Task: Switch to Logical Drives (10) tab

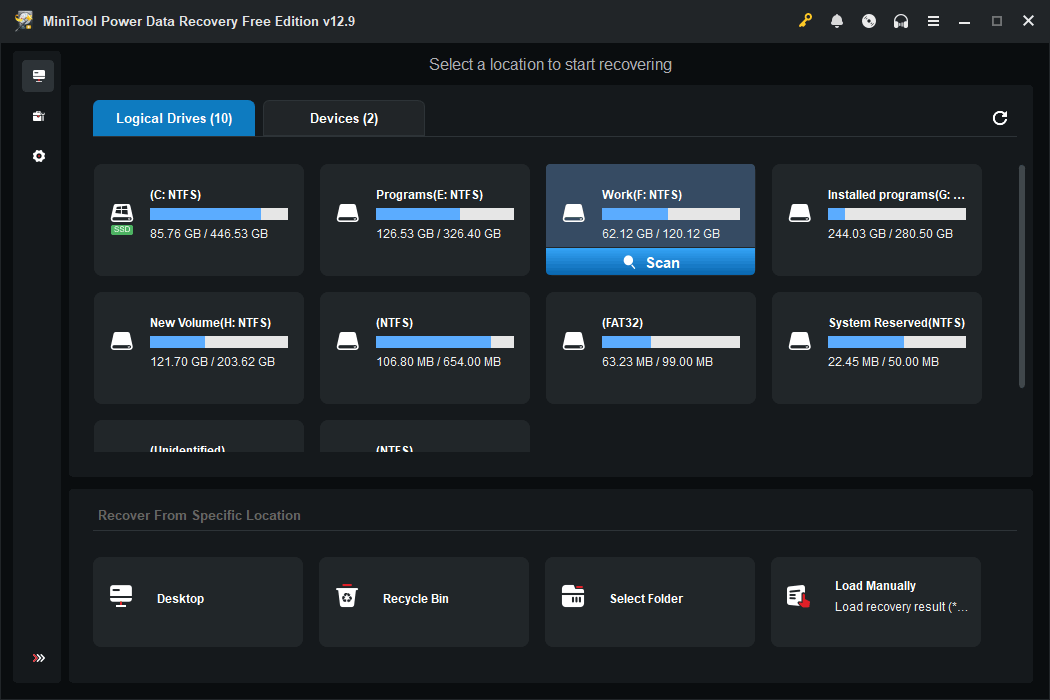Action: (x=174, y=119)
